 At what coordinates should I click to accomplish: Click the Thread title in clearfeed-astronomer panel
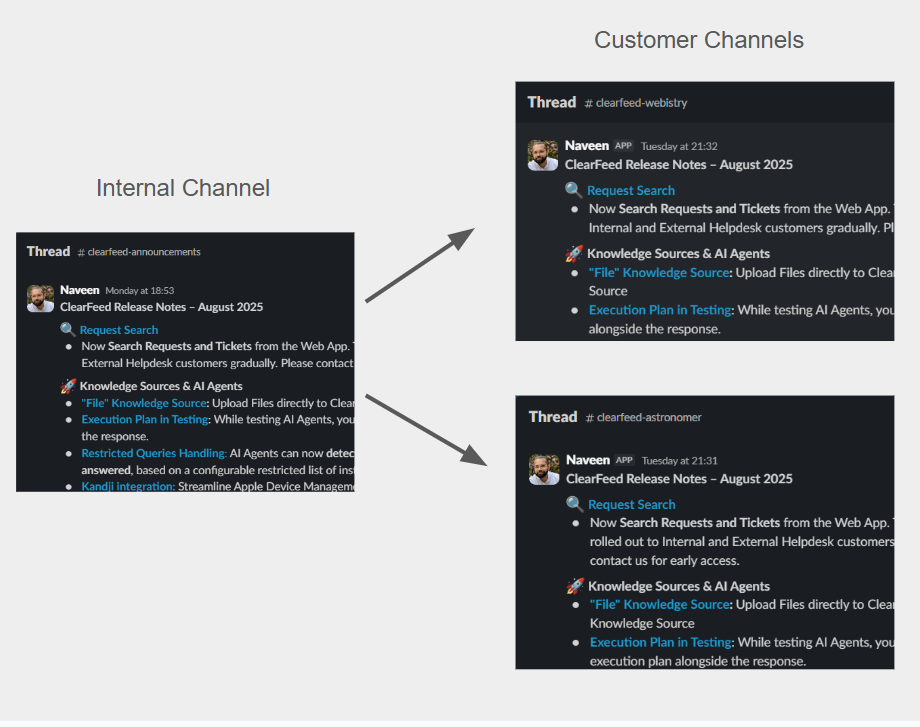point(553,417)
